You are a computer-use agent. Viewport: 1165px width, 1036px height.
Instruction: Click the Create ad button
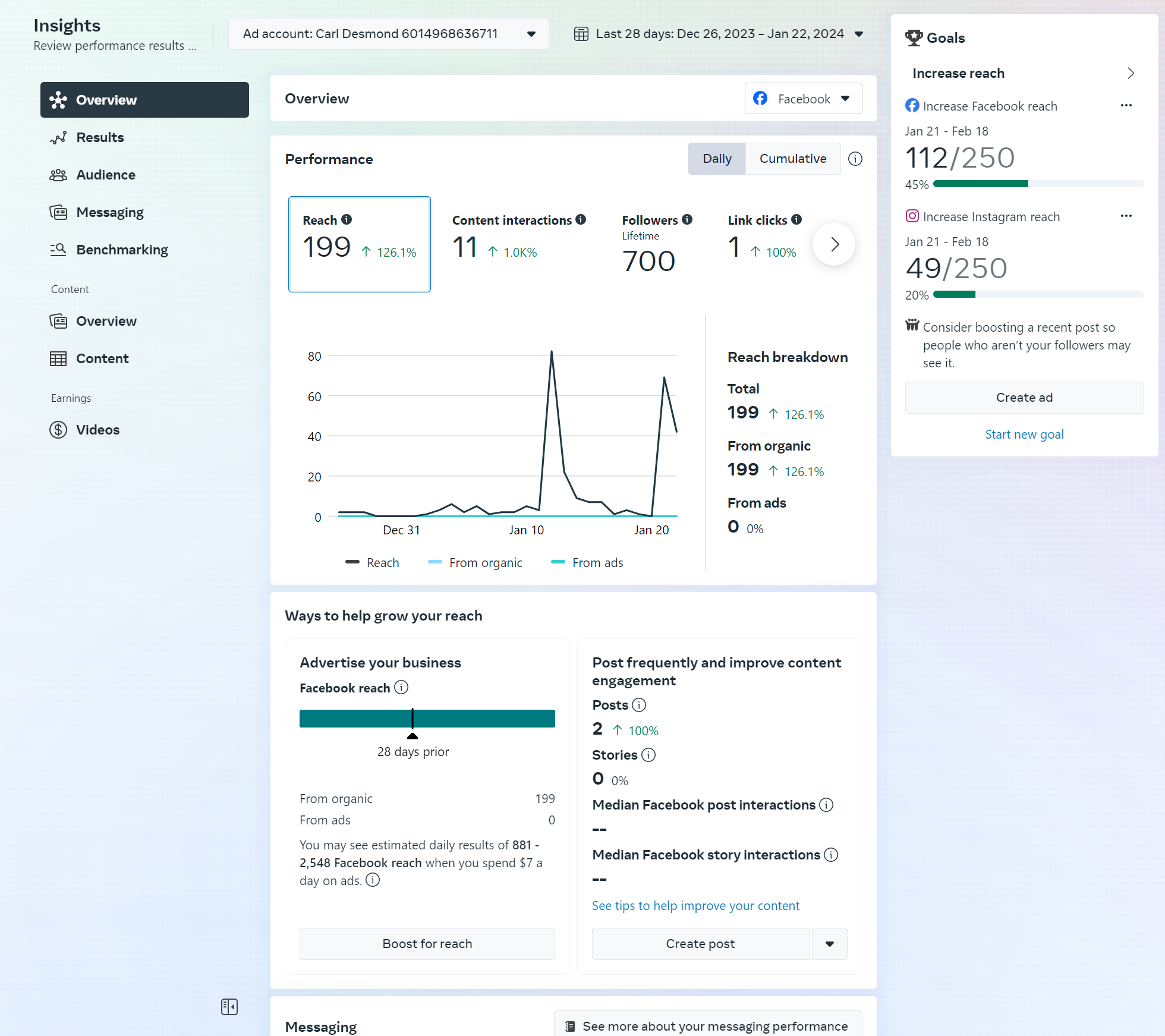pos(1024,398)
